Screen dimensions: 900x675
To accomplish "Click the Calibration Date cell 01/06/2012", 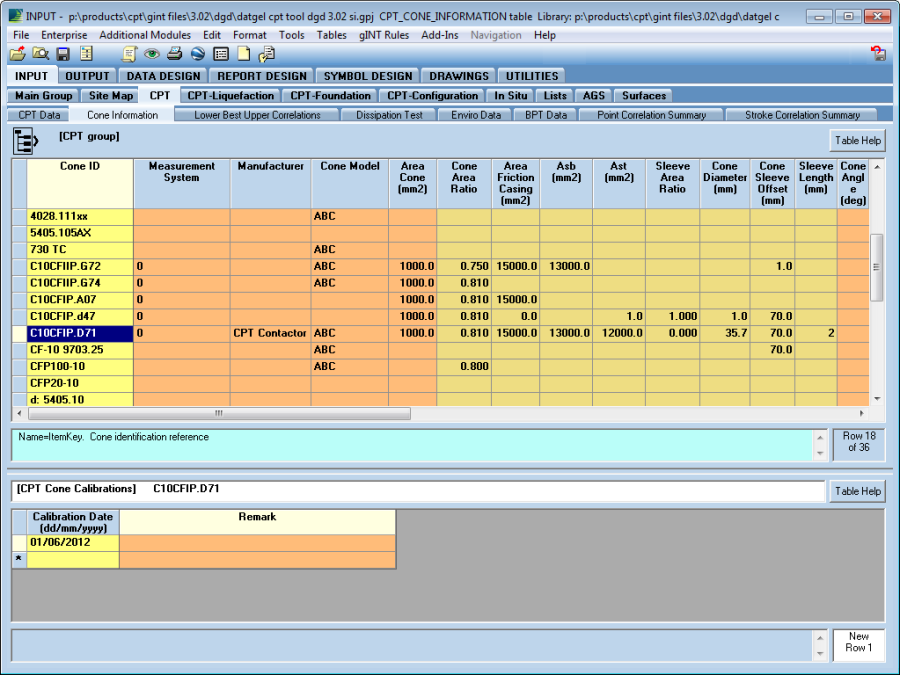I will point(65,543).
